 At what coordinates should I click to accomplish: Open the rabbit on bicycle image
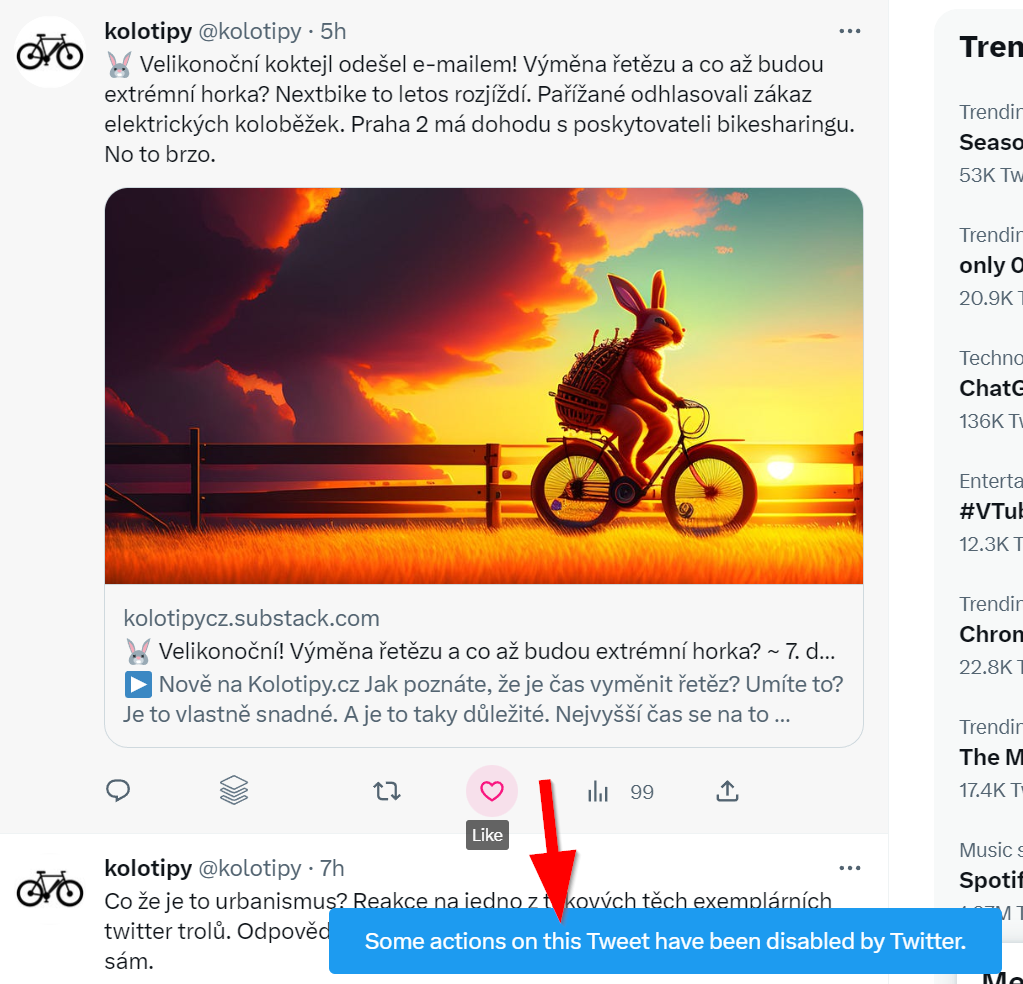tap(483, 386)
